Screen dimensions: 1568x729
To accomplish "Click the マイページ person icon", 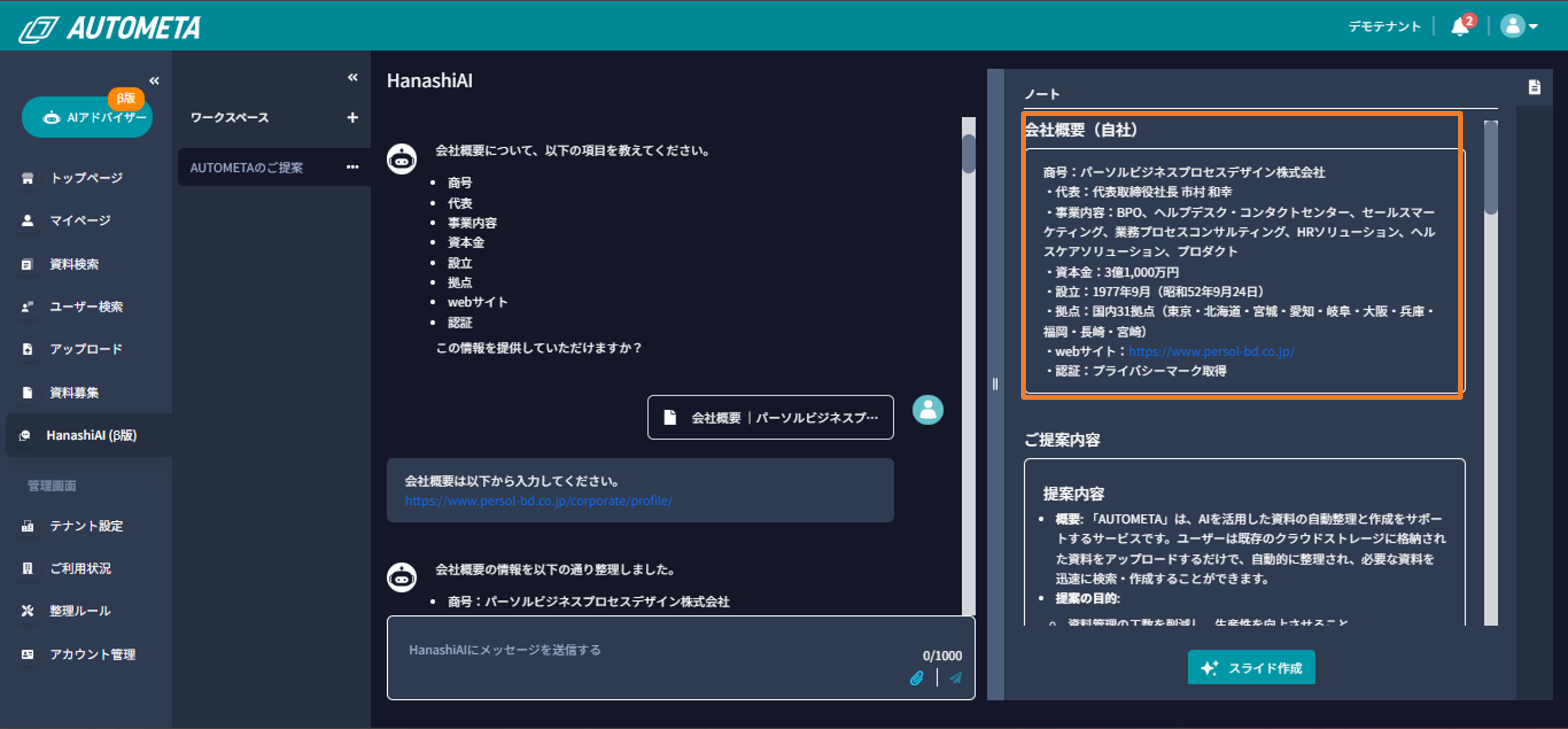I will [28, 221].
